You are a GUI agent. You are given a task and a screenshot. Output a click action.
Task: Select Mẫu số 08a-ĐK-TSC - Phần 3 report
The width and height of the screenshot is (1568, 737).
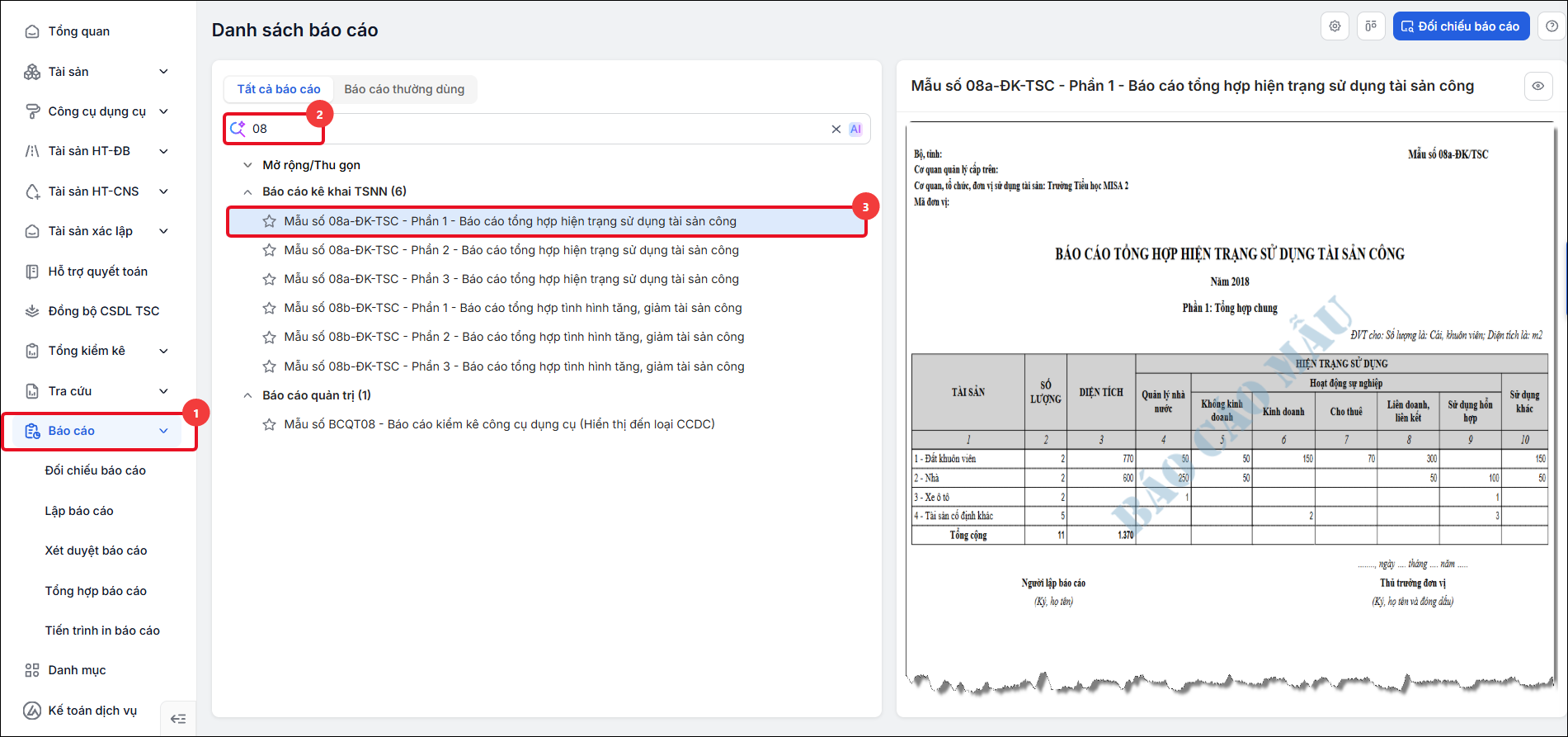[511, 279]
